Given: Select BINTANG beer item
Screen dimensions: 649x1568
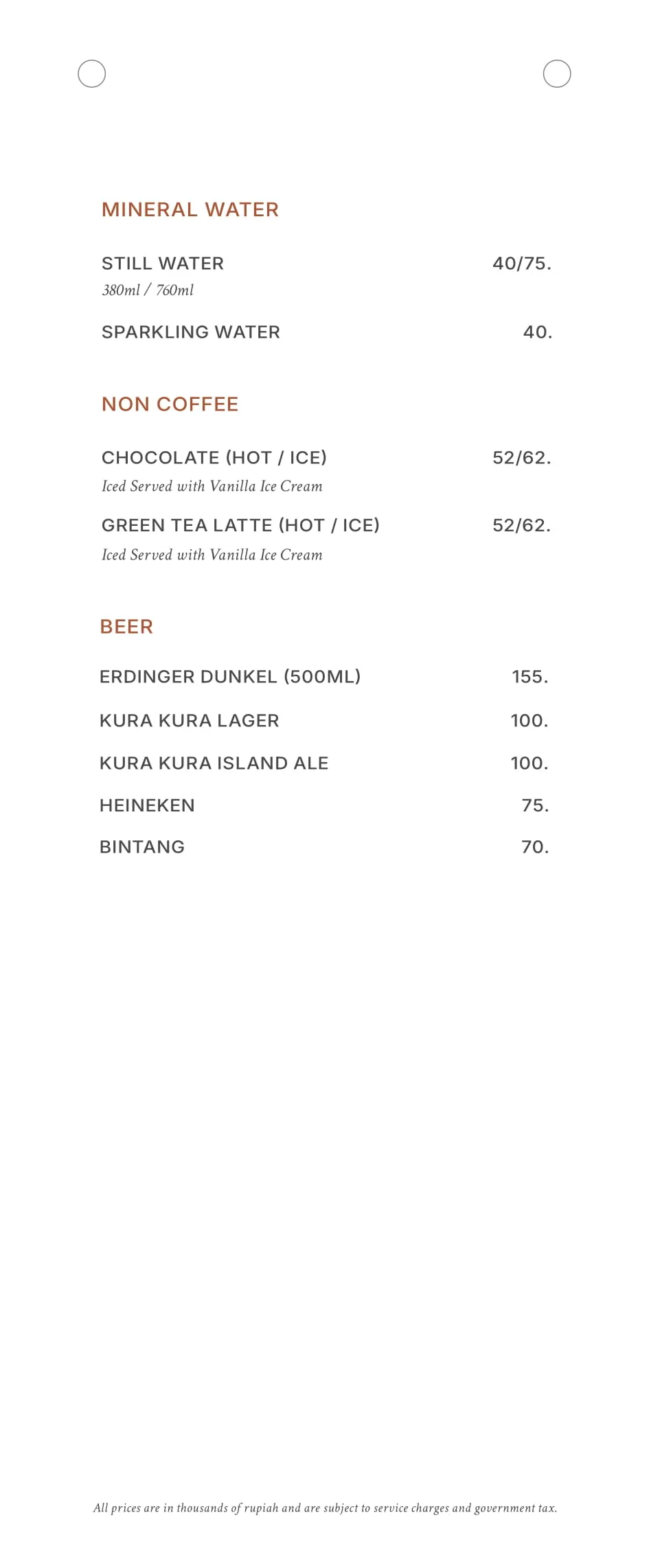Looking at the screenshot, I should pos(142,847).
